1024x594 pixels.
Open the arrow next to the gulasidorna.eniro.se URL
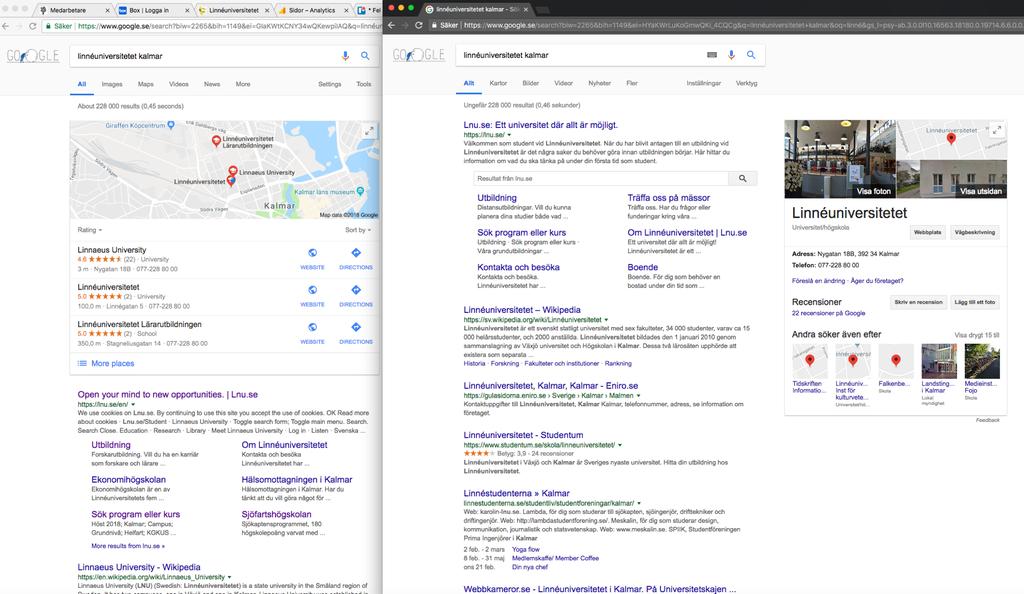(639, 396)
